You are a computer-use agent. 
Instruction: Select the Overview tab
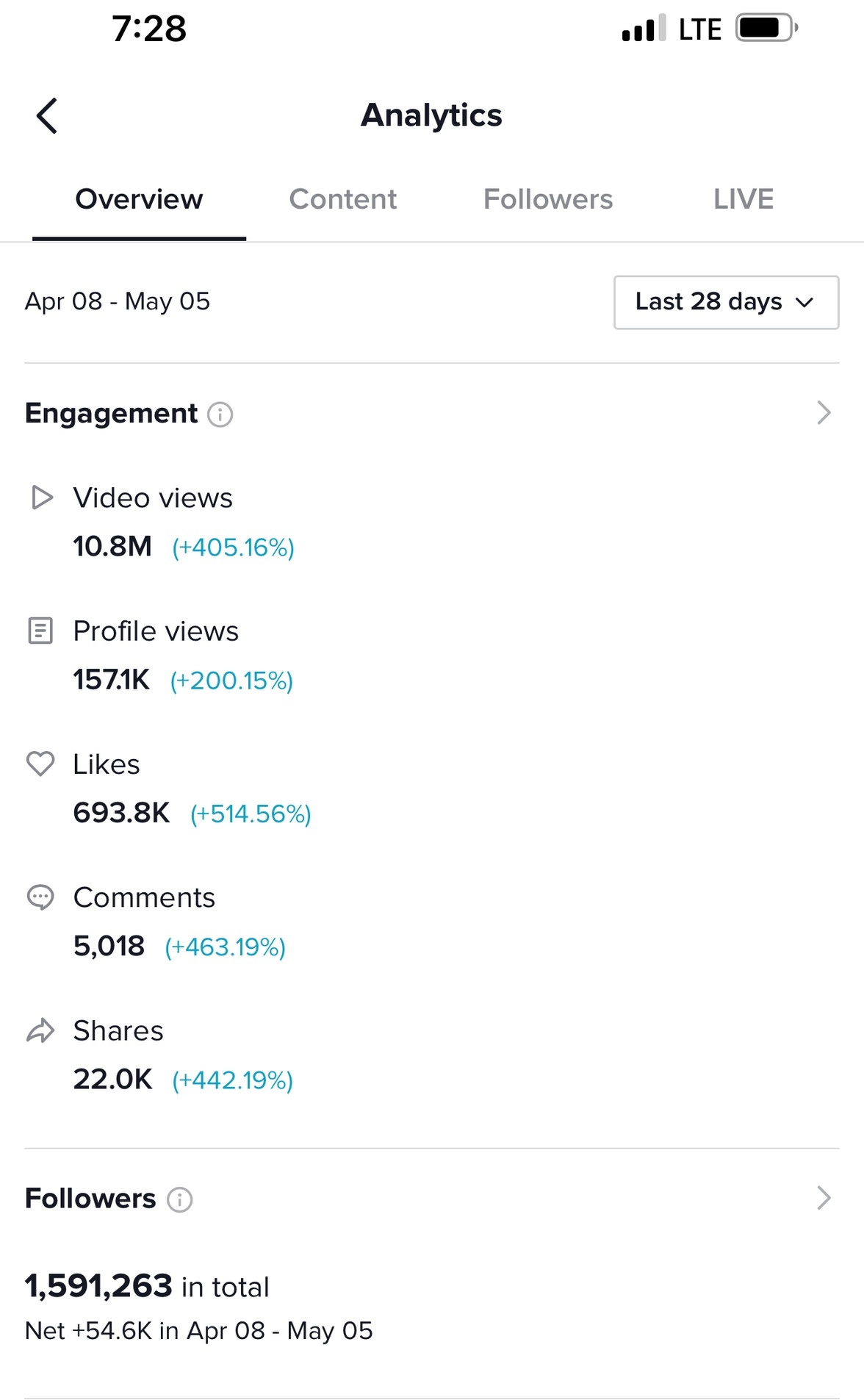(139, 199)
